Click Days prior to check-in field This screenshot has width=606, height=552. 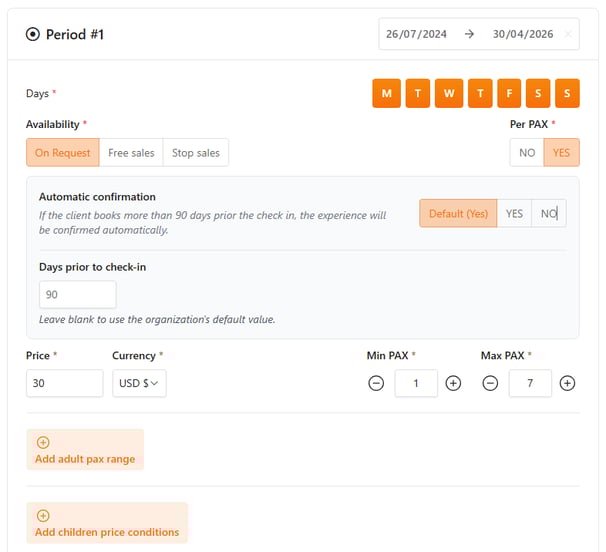tap(77, 295)
